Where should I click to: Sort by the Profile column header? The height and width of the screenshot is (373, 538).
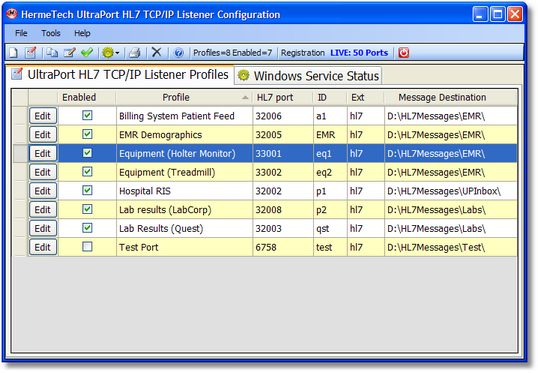(184, 97)
